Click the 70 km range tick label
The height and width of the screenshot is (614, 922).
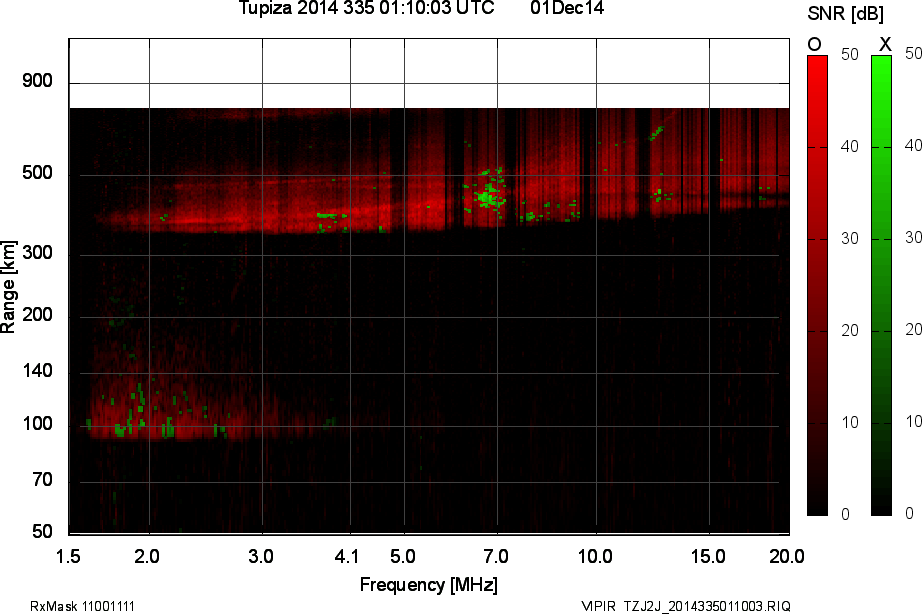(x=41, y=481)
